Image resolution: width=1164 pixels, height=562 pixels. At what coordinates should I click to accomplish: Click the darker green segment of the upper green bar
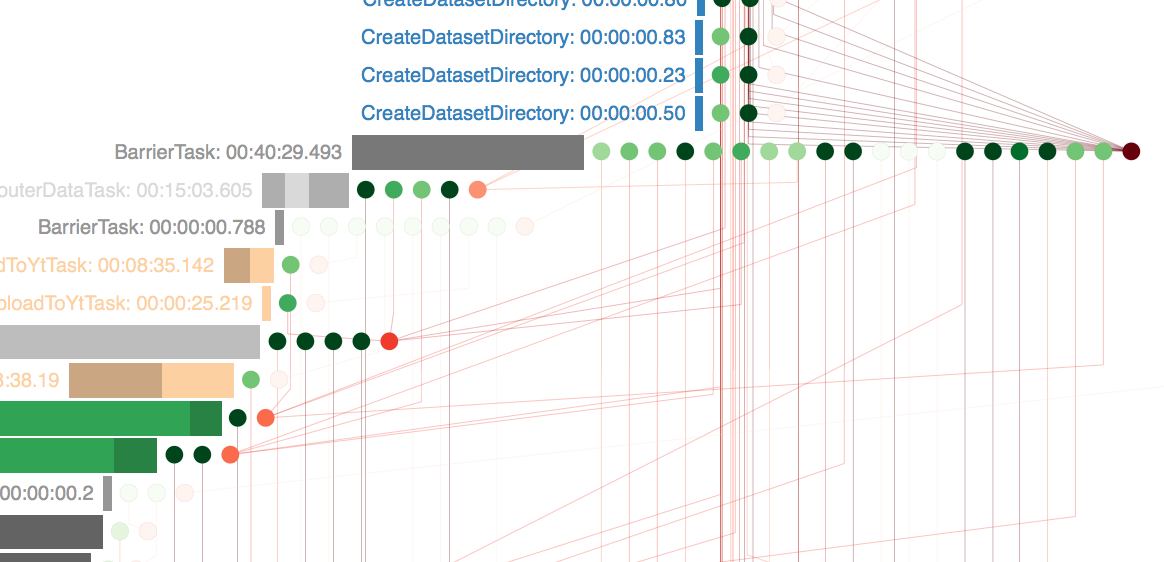click(x=206, y=418)
